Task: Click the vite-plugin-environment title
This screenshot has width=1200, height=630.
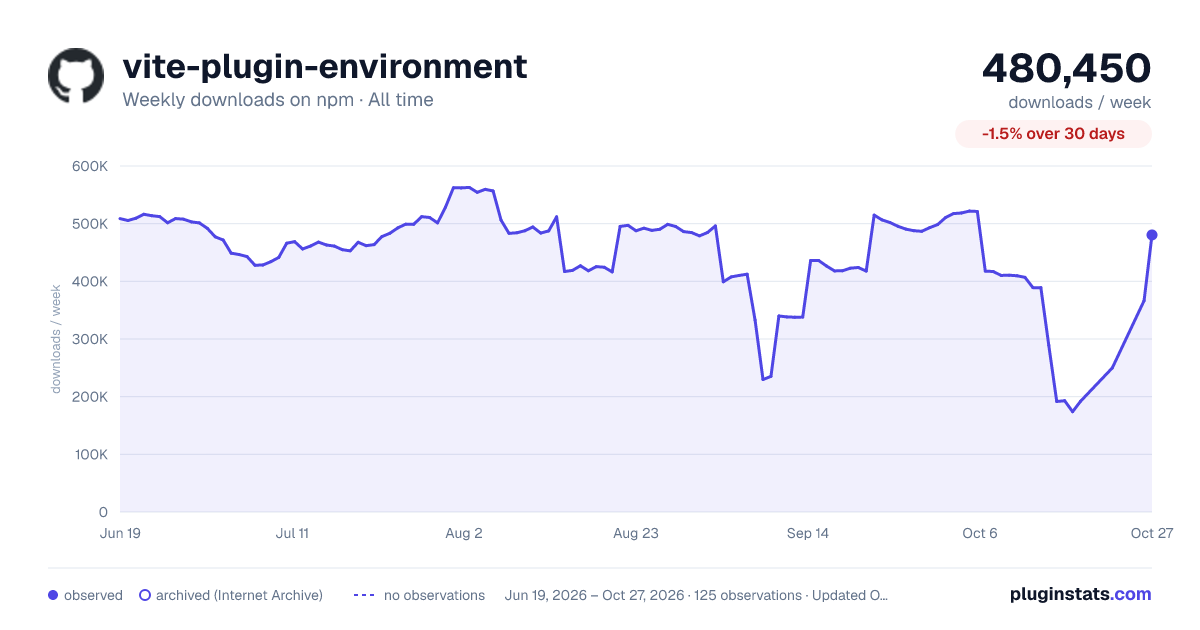Action: coord(325,66)
